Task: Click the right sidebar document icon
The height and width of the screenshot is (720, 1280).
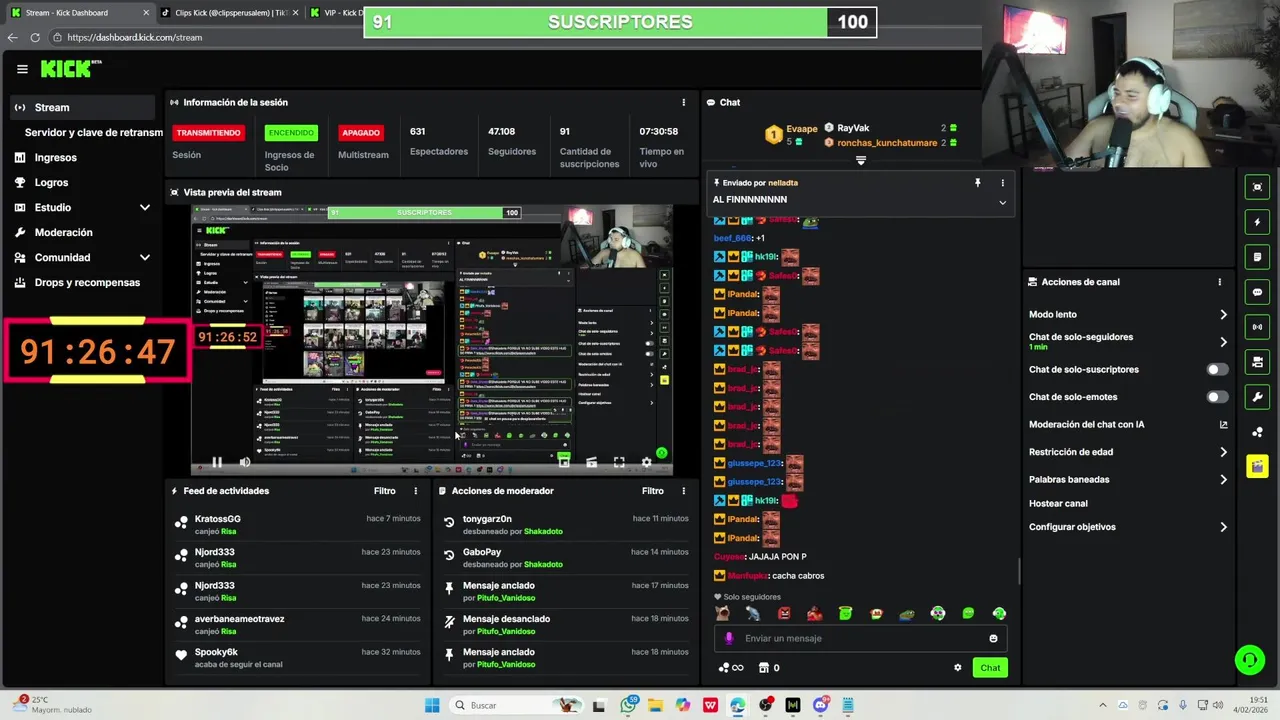Action: [x=1258, y=257]
